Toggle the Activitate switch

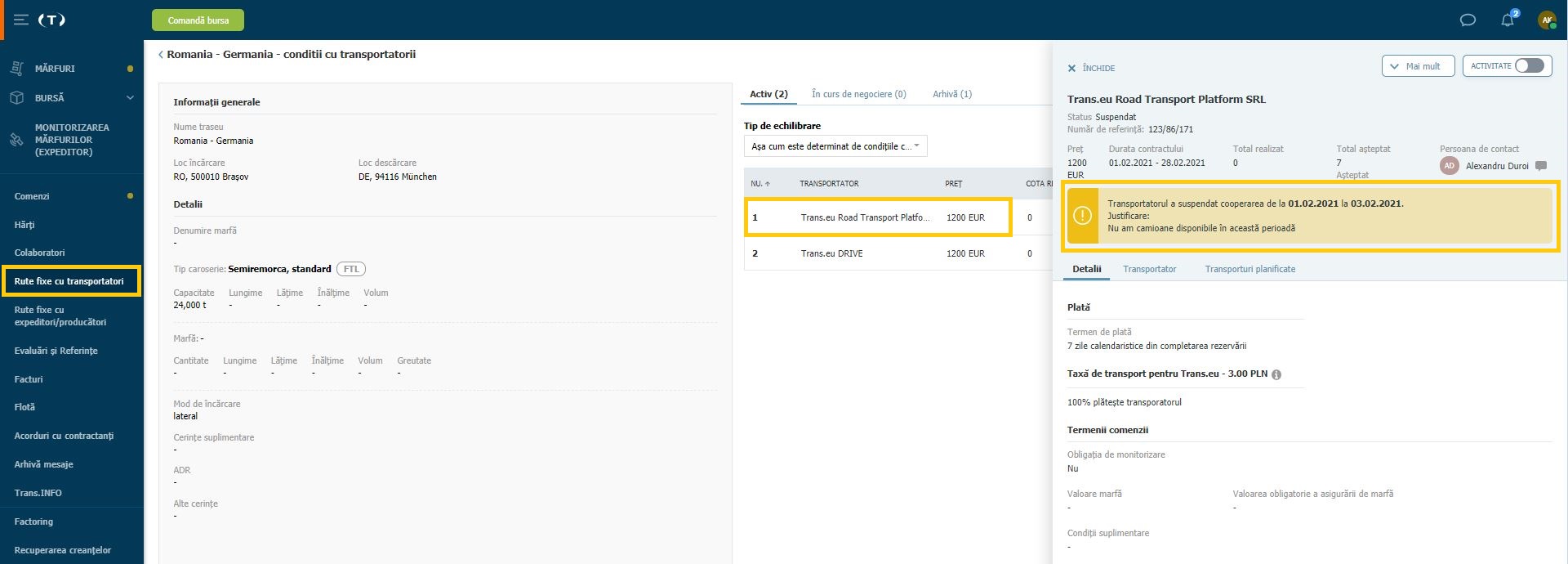point(1529,66)
